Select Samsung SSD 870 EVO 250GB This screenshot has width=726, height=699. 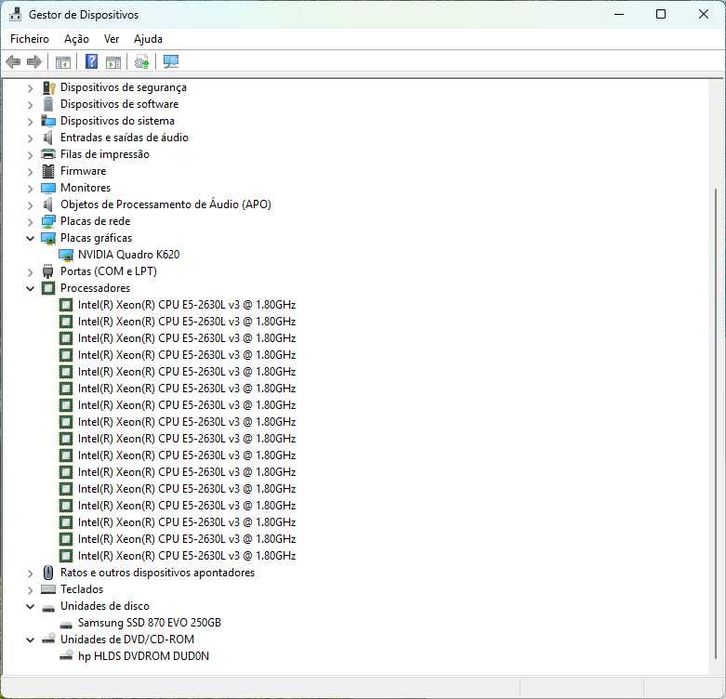coord(150,623)
